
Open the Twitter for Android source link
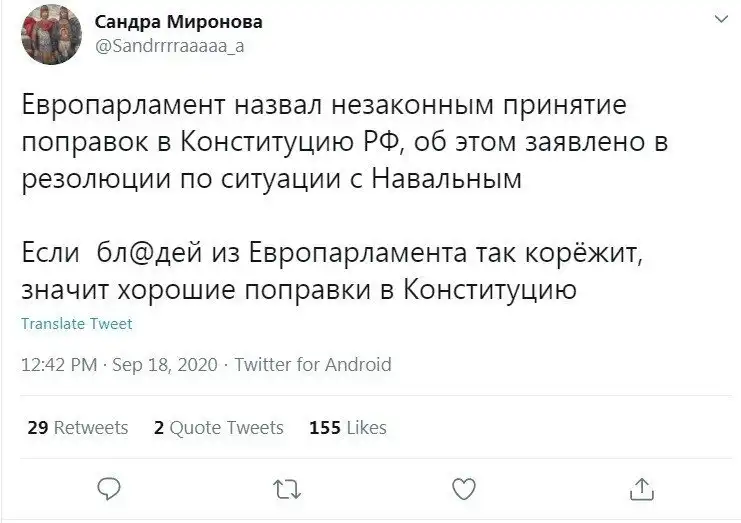tap(312, 365)
